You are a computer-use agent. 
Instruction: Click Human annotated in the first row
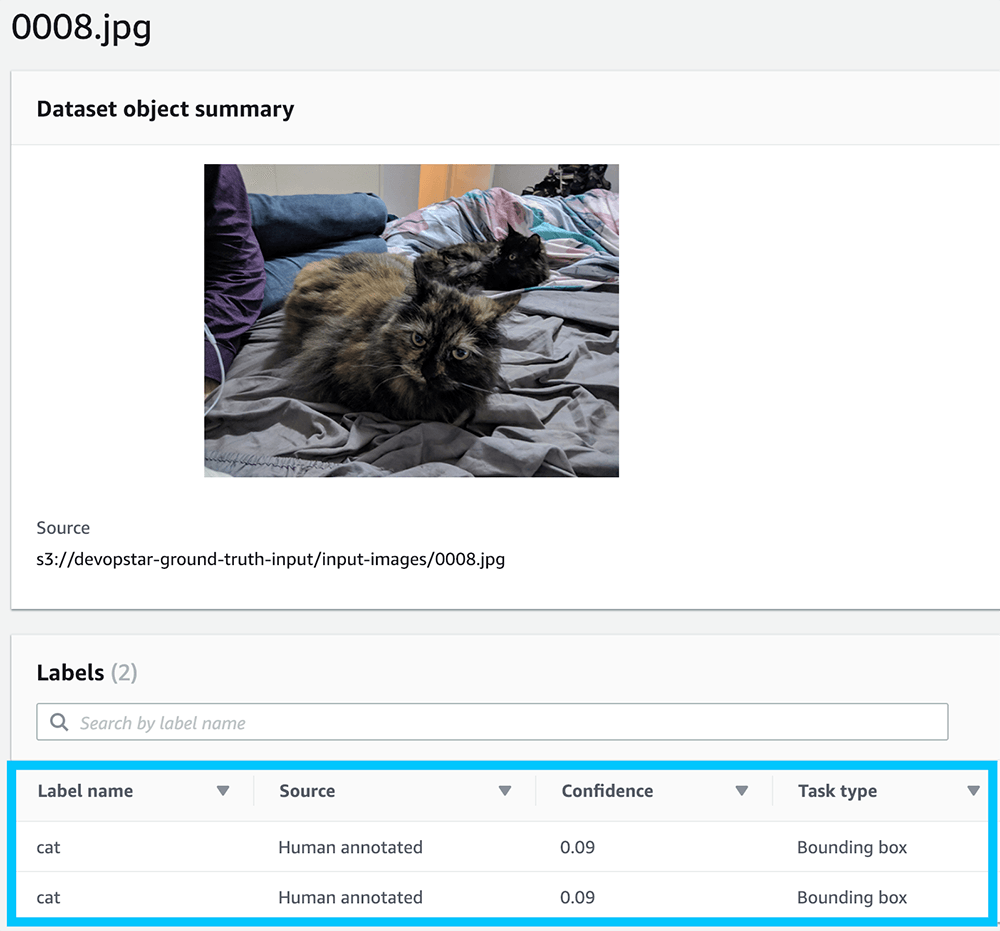[350, 847]
